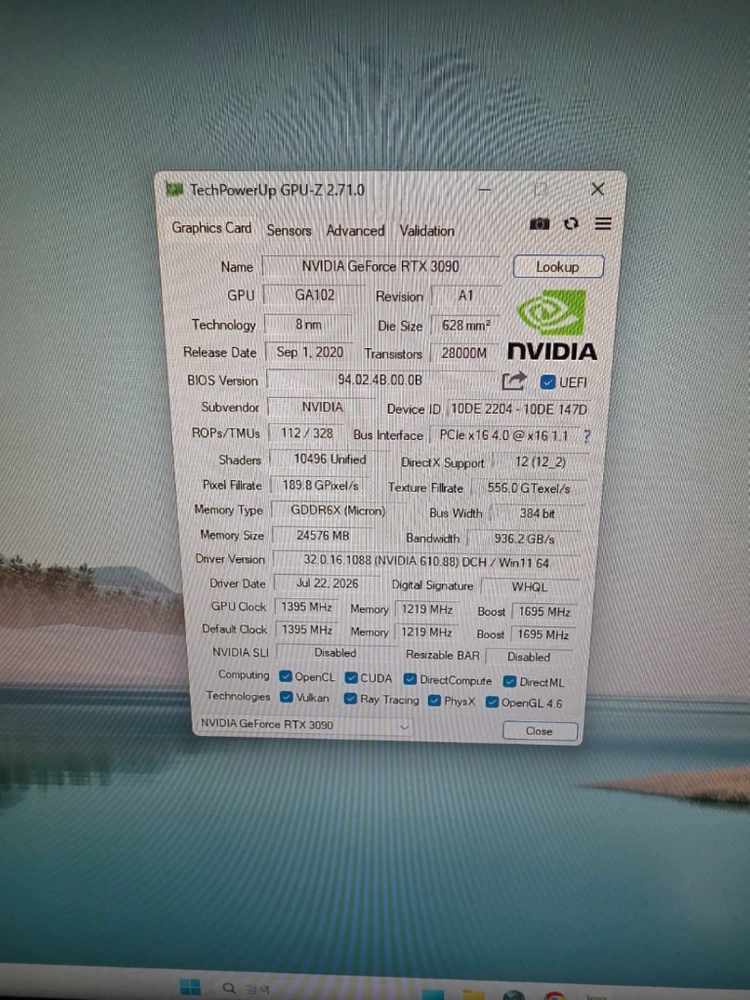Click the BIOS export share icon
Viewport: 750px width, 1000px height.
tap(513, 381)
